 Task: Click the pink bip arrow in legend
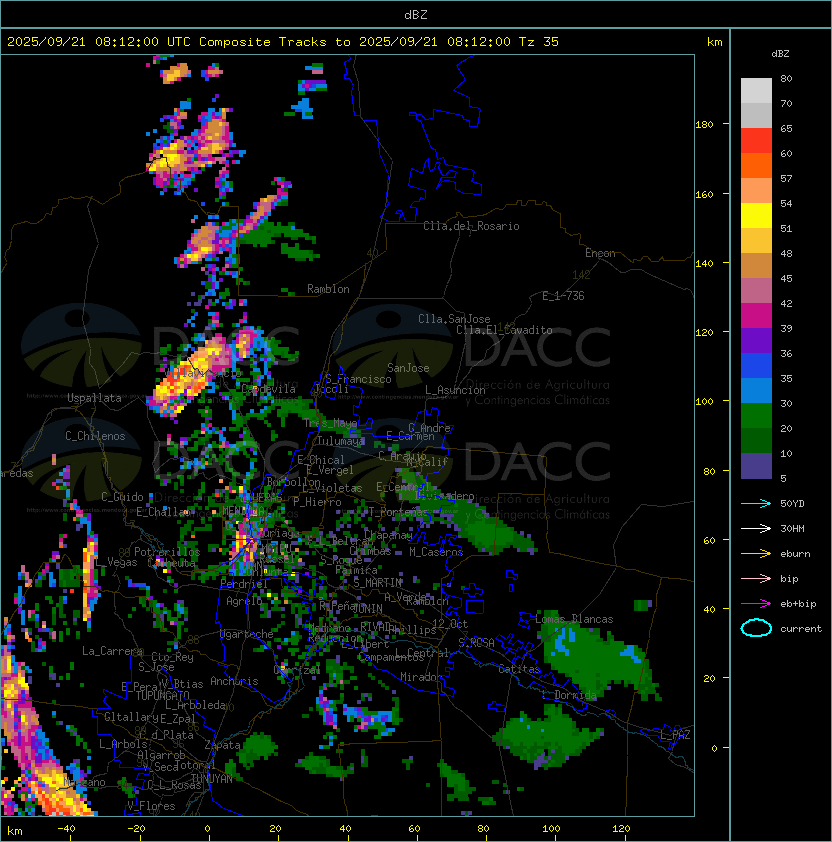click(756, 578)
